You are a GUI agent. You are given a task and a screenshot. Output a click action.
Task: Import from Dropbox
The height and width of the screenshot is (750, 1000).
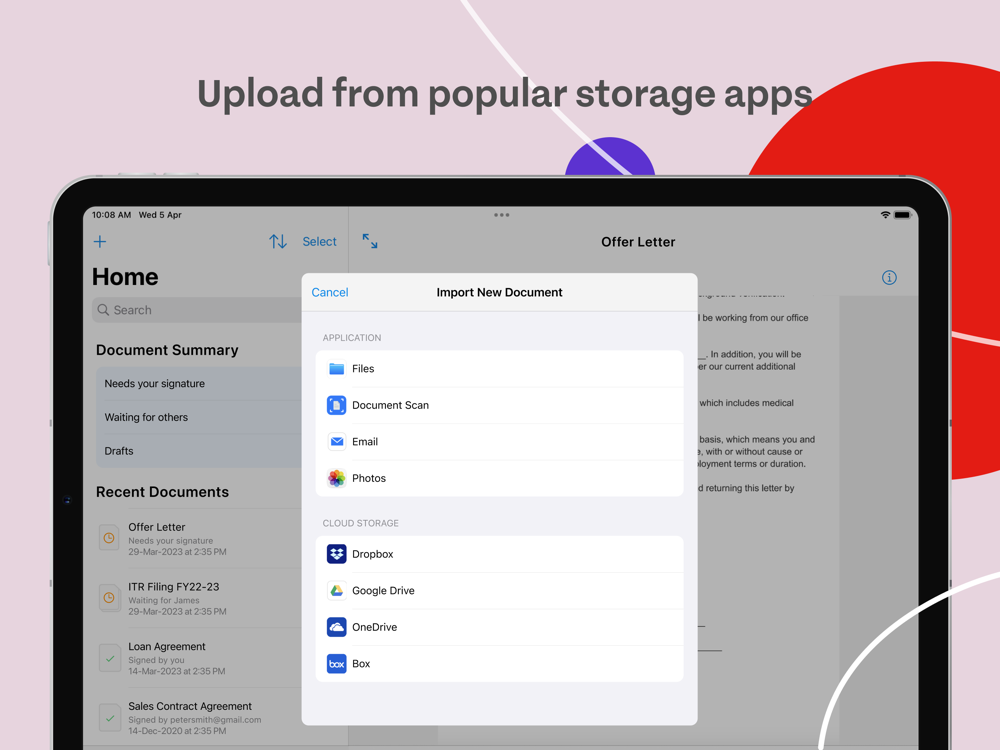499,554
